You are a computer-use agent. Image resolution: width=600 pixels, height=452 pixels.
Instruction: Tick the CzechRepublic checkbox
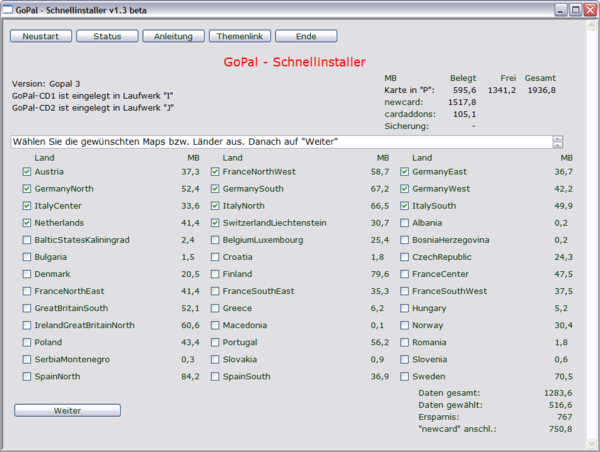click(x=404, y=257)
